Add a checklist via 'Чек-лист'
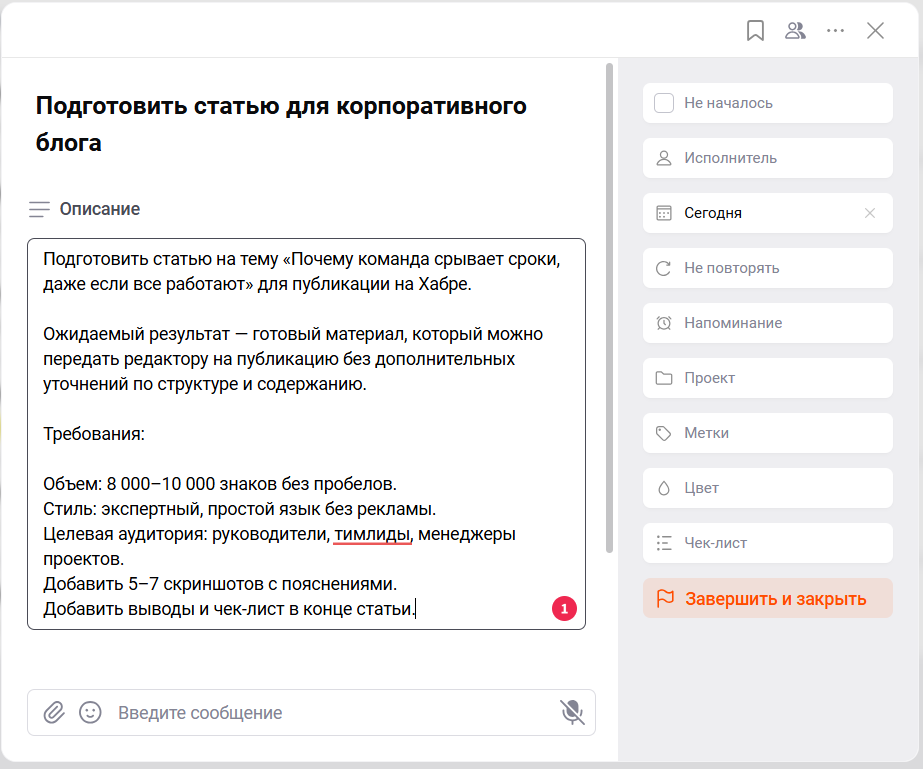Viewport: 923px width, 769px height. (768, 543)
